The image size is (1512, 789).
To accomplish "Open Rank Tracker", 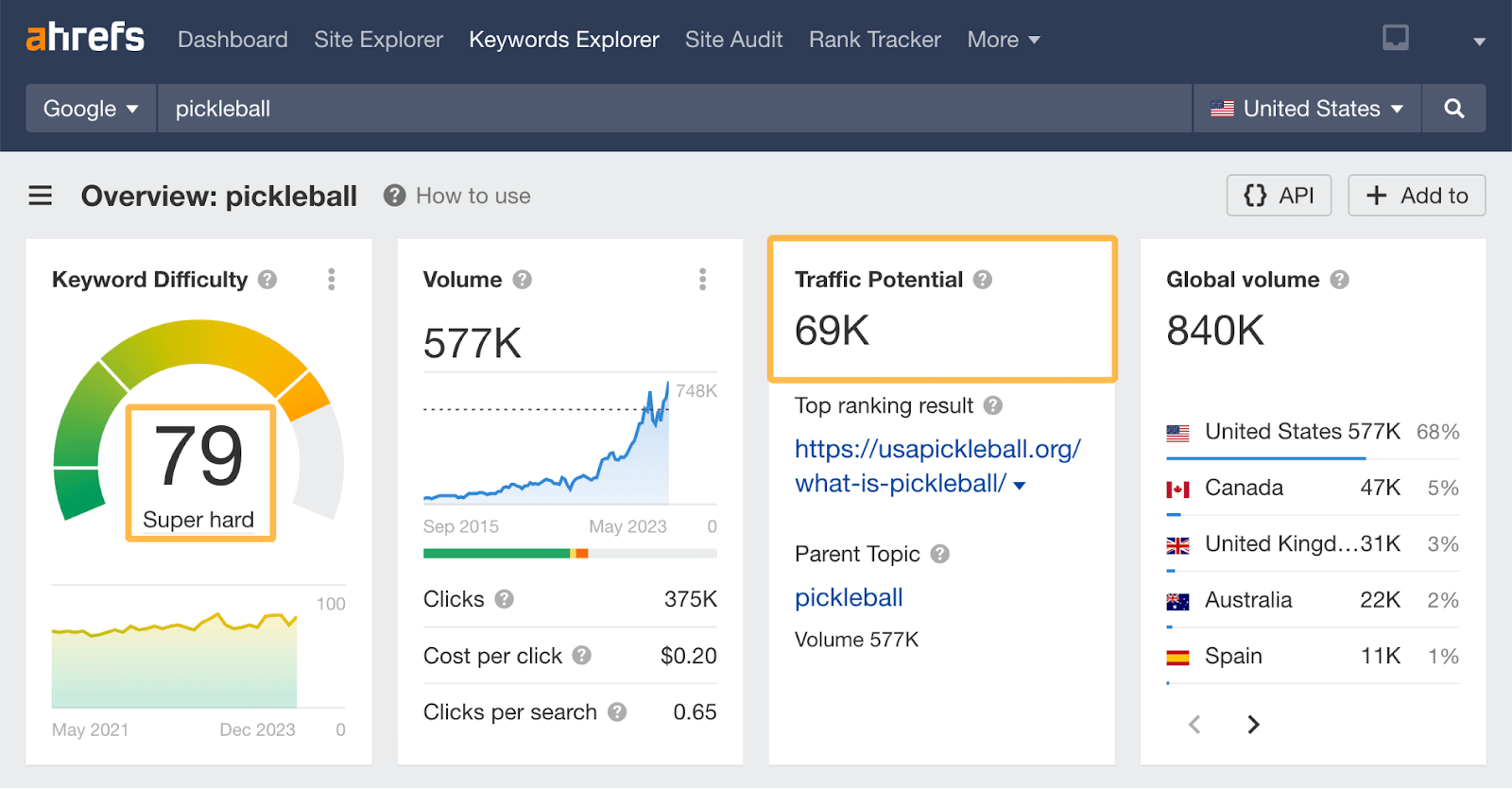I will point(875,40).
